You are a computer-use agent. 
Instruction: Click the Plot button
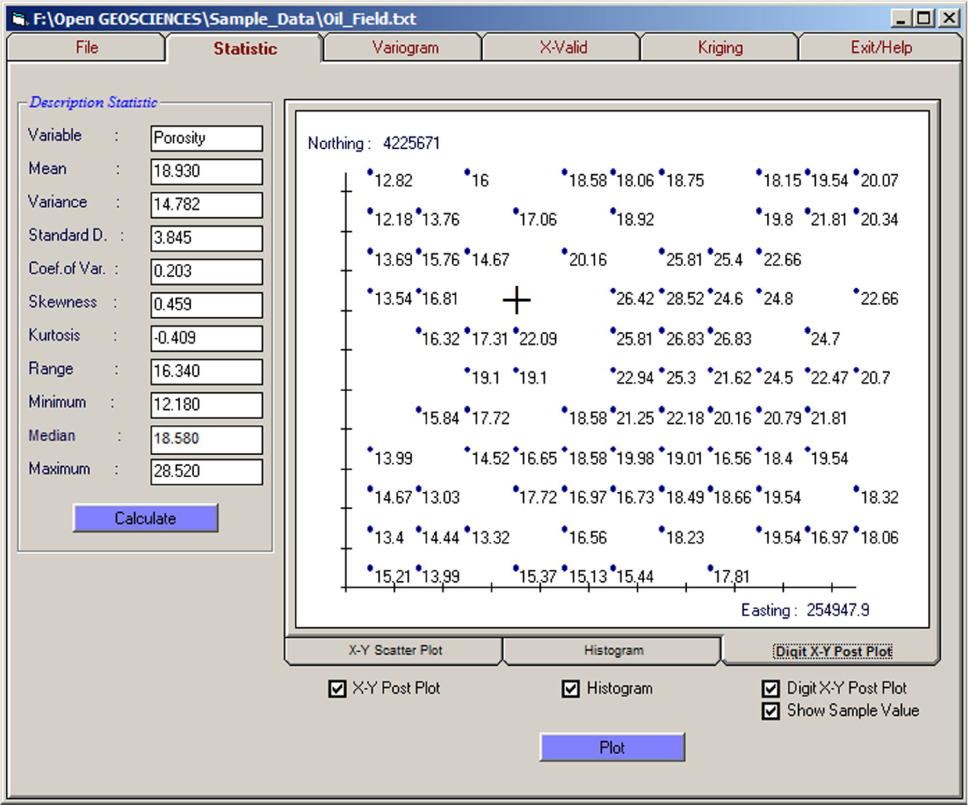tap(612, 747)
